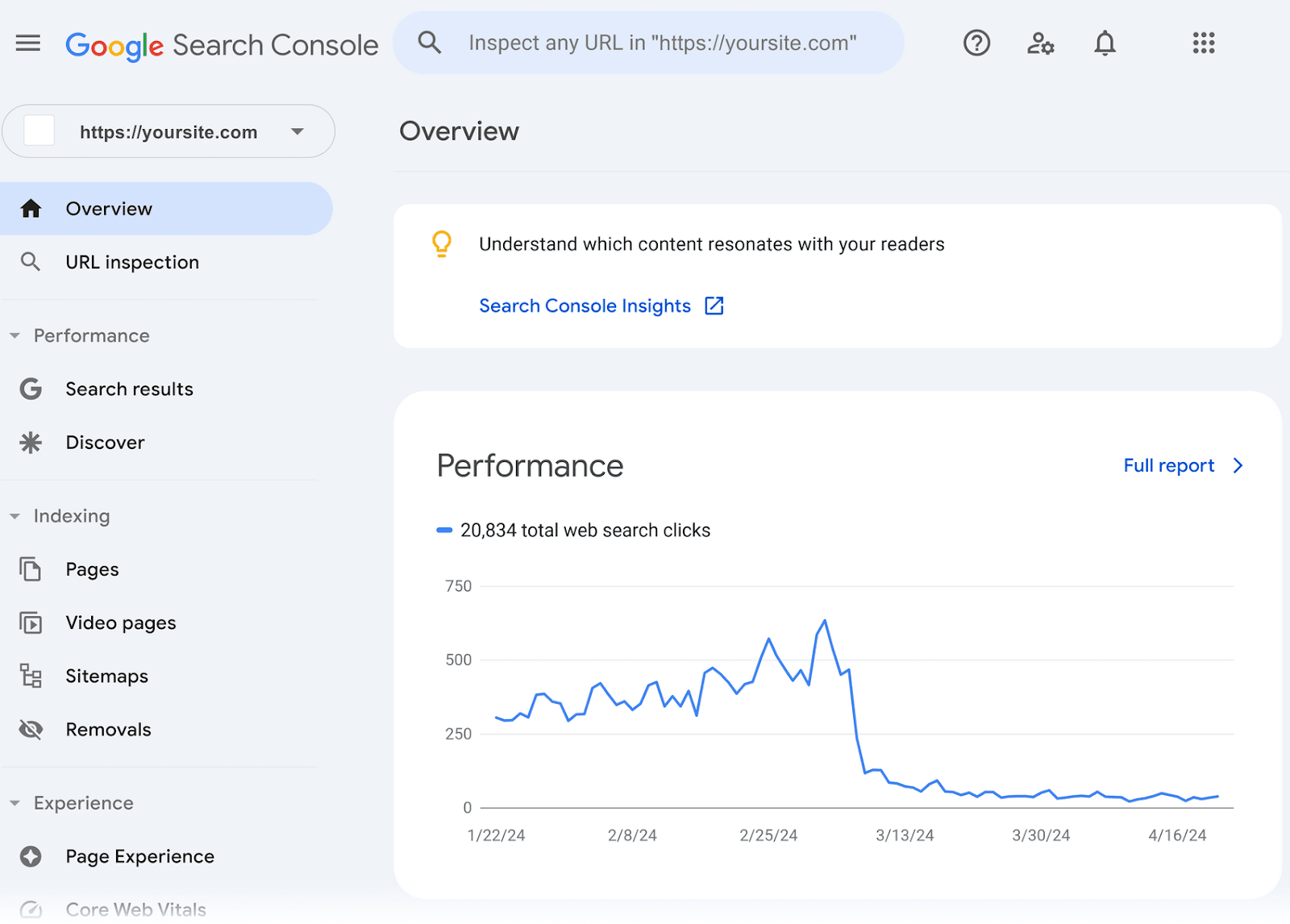Open the Search results performance report
1290x924 pixels.
tap(129, 389)
